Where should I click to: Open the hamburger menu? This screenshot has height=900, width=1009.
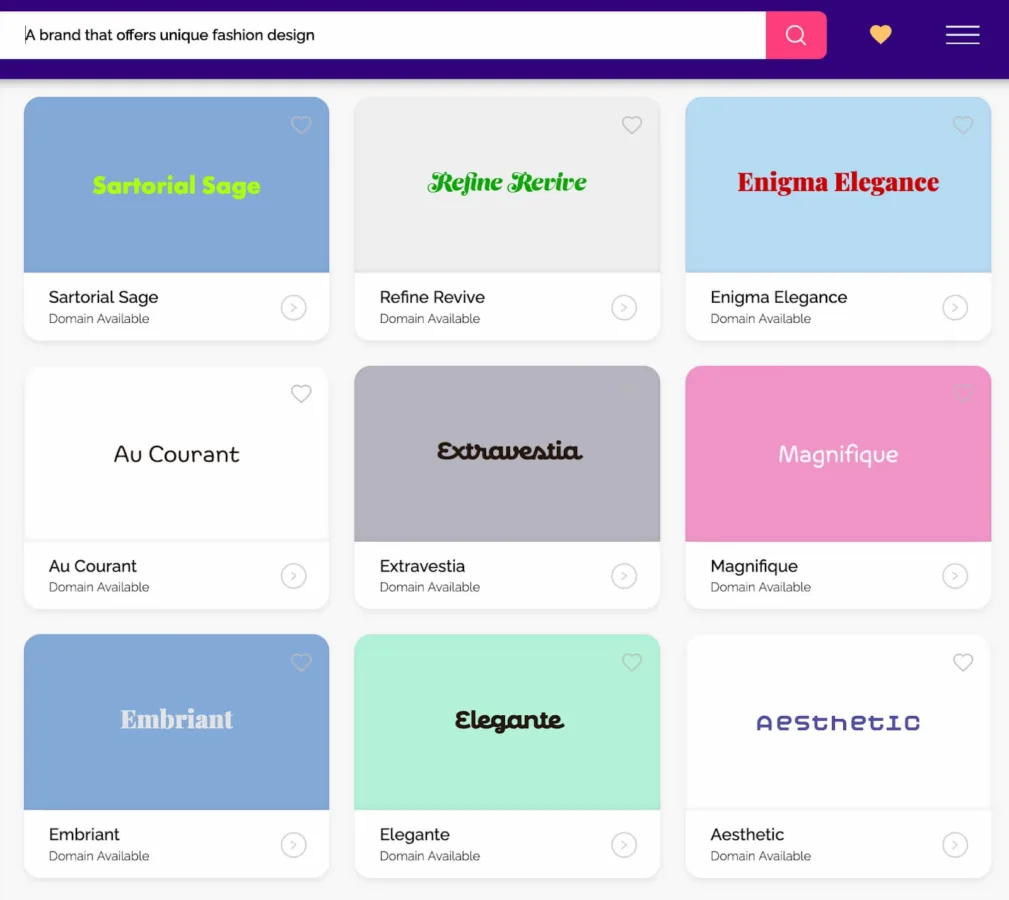coord(962,35)
